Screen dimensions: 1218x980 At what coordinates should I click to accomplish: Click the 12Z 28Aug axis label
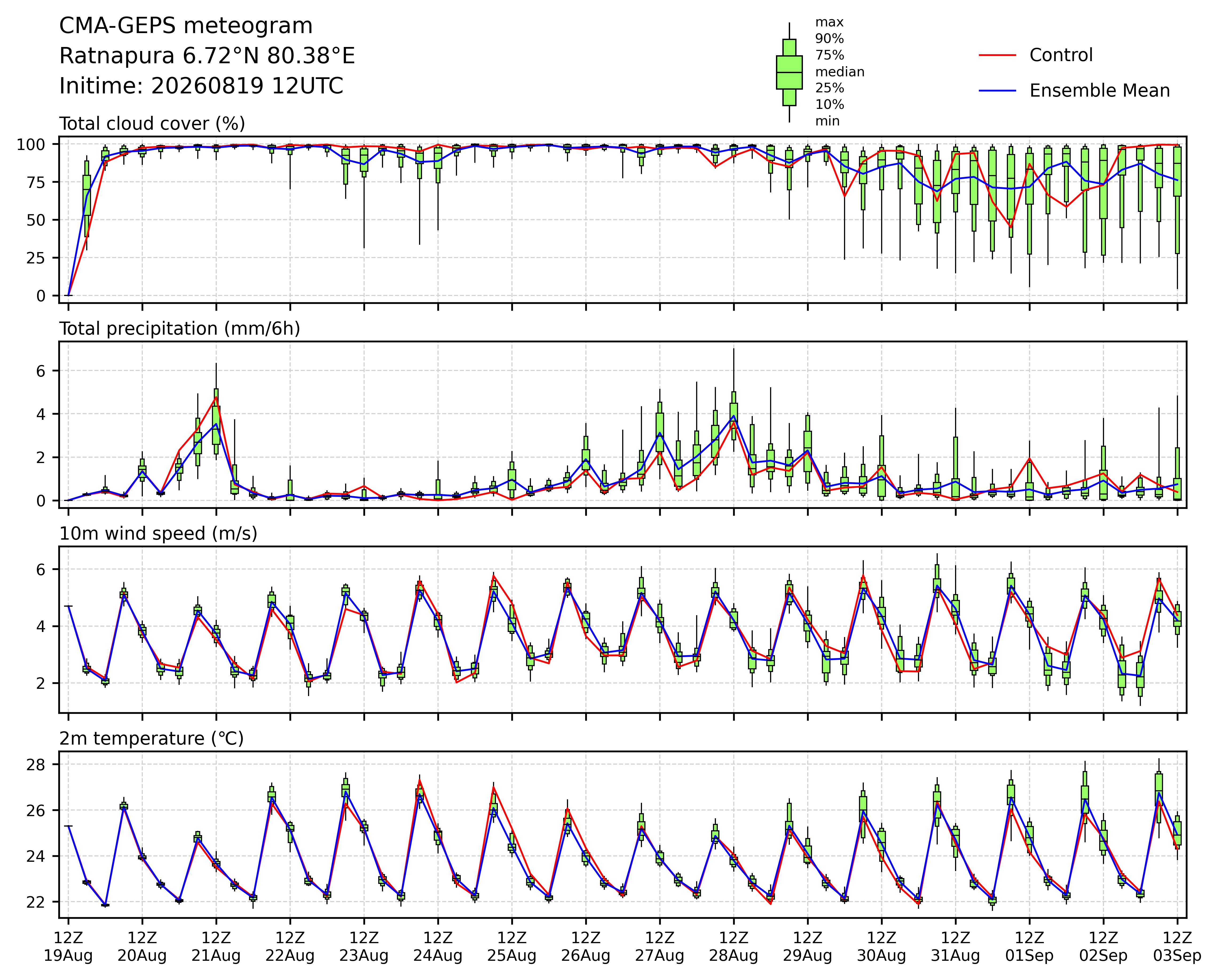(734, 947)
